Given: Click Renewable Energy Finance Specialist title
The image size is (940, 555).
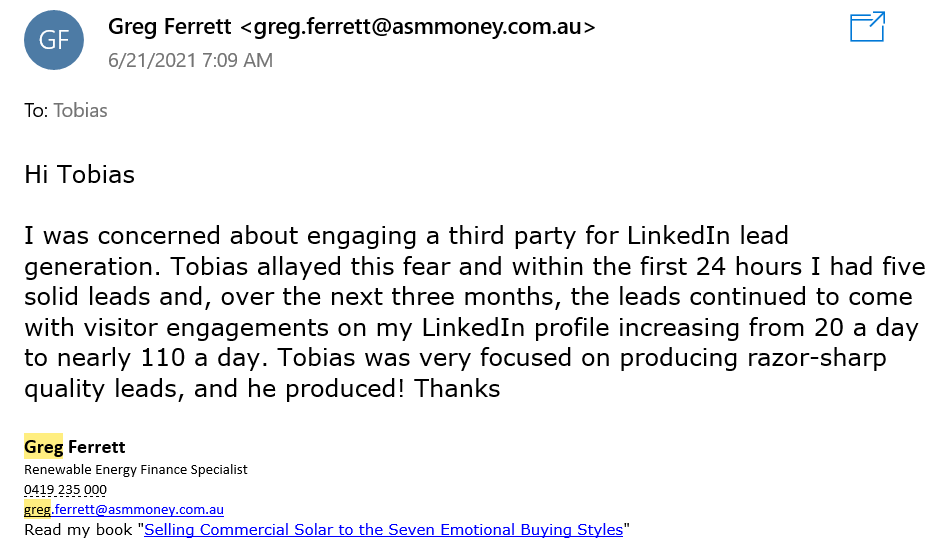Looking at the screenshot, I should [135, 469].
